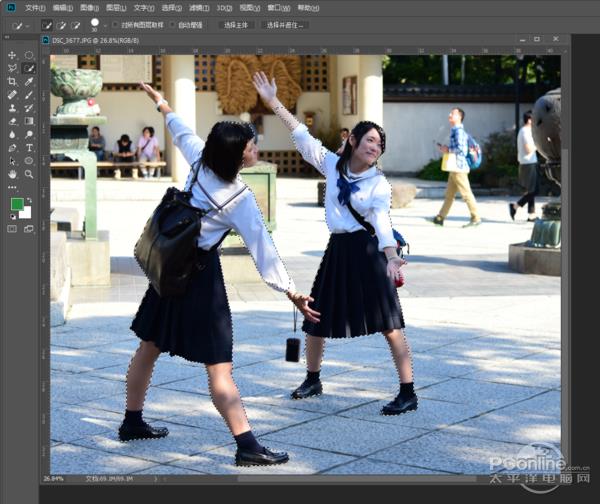Select the Eyedropper tool
This screenshot has width=600, height=504.
click(x=29, y=82)
